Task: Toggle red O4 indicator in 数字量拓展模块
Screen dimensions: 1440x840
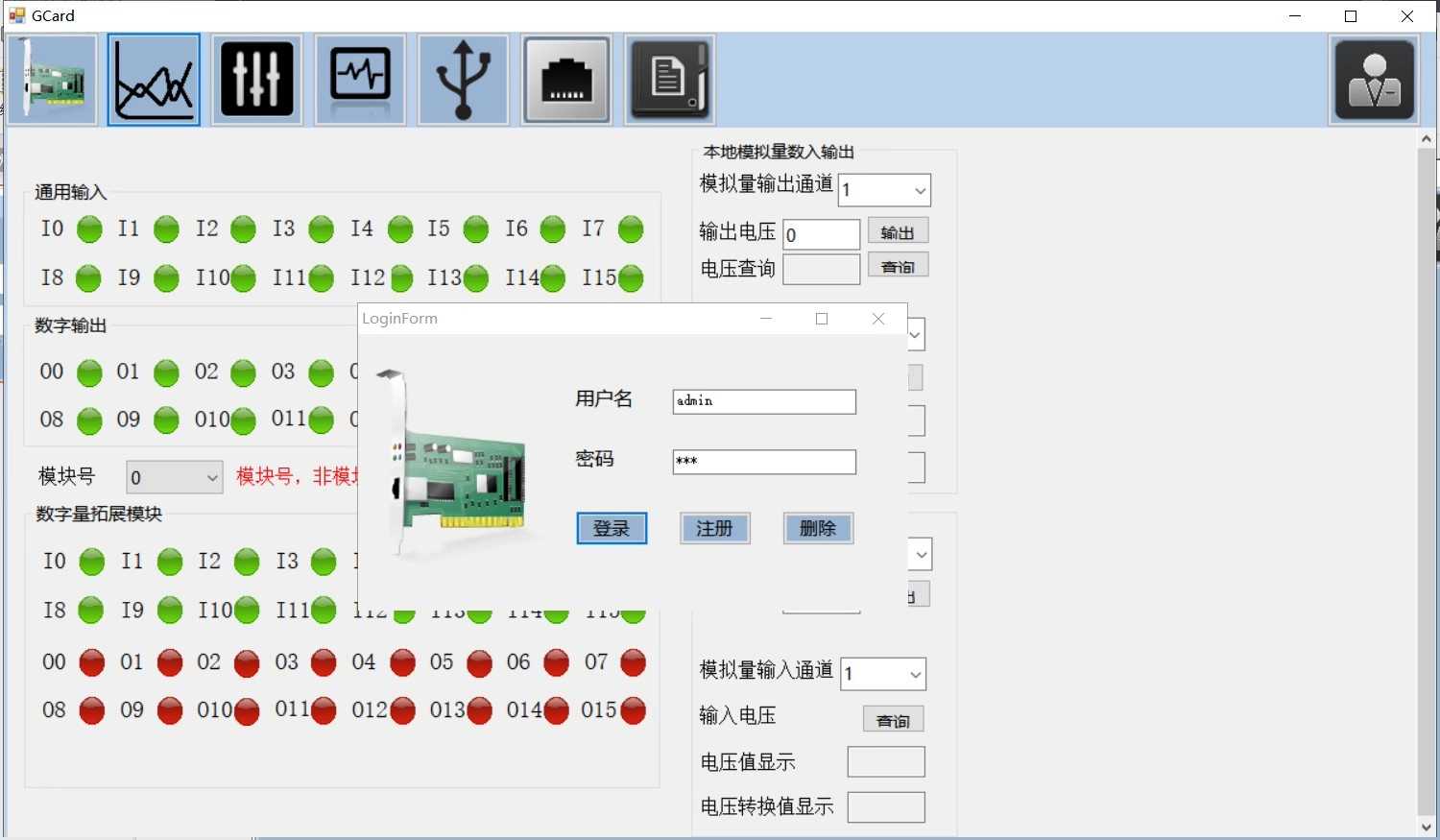Action: pos(402,662)
